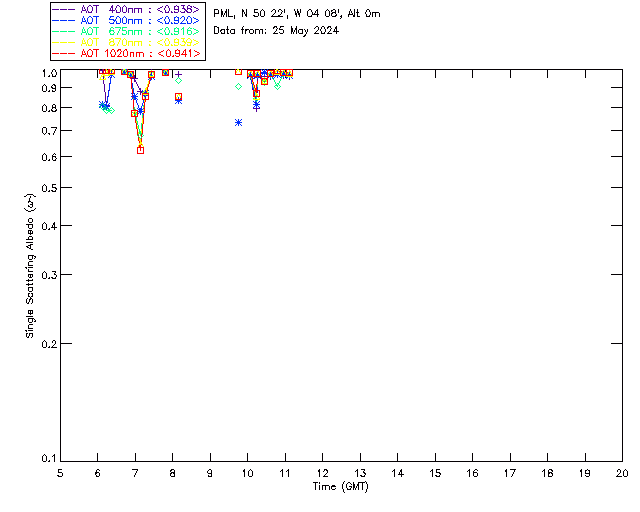
Task: Click the x-axis tick label 5
Action: [x=60, y=473]
